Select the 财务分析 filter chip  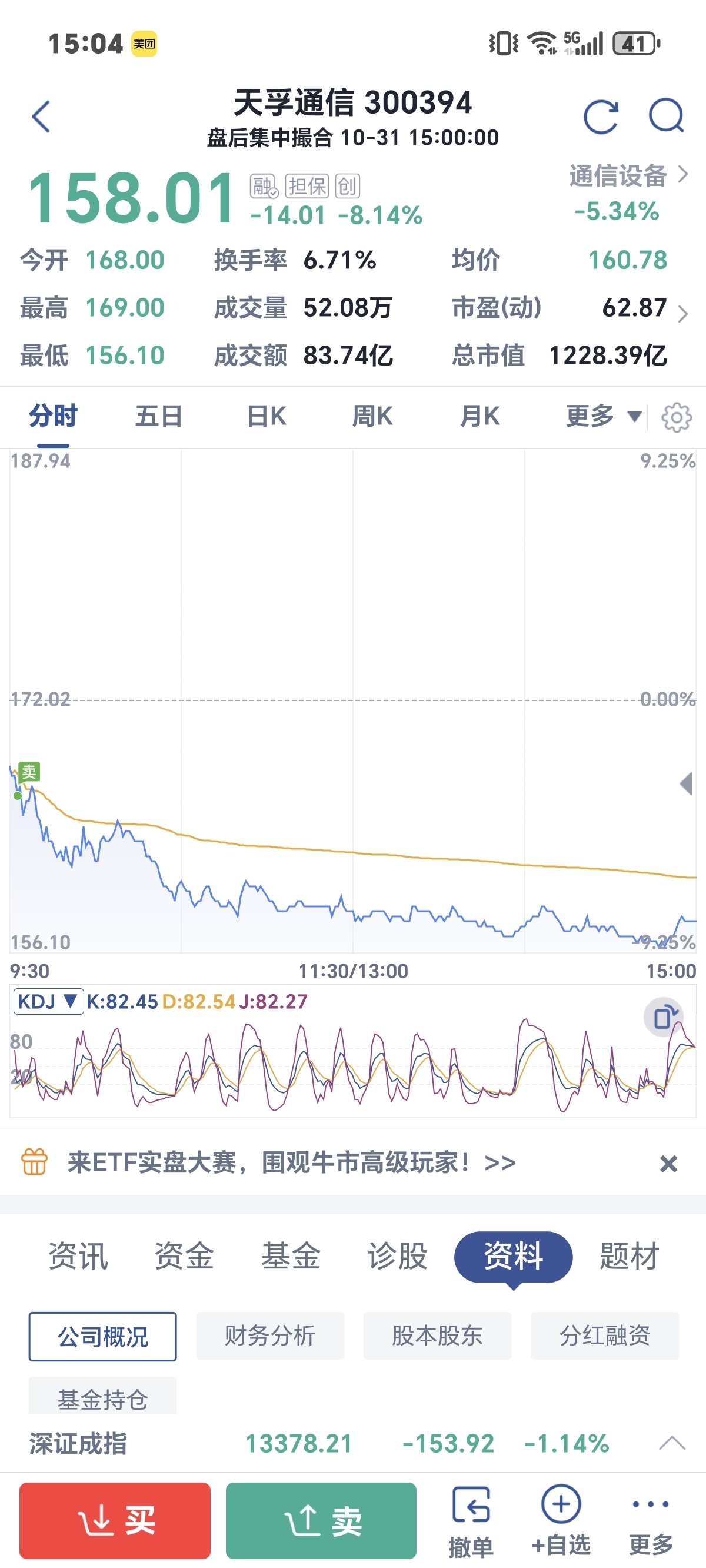[269, 1336]
